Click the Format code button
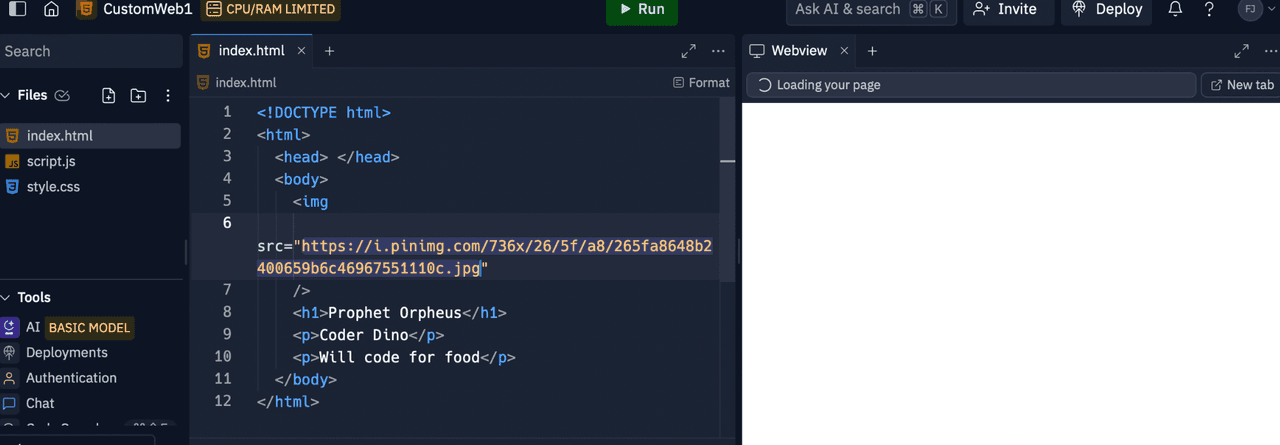 pos(701,83)
